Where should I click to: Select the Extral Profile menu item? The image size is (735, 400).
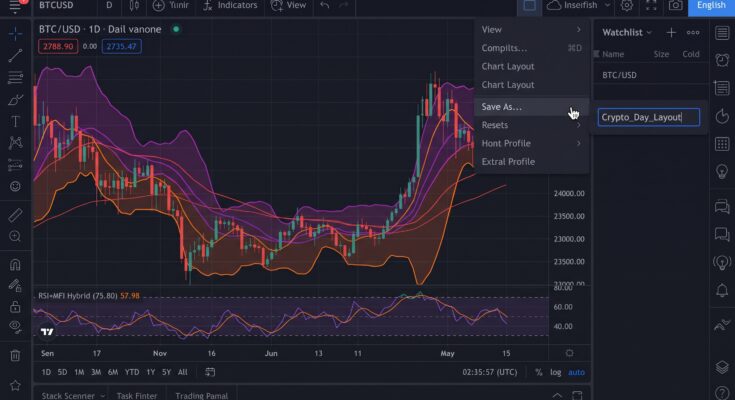pos(531,162)
